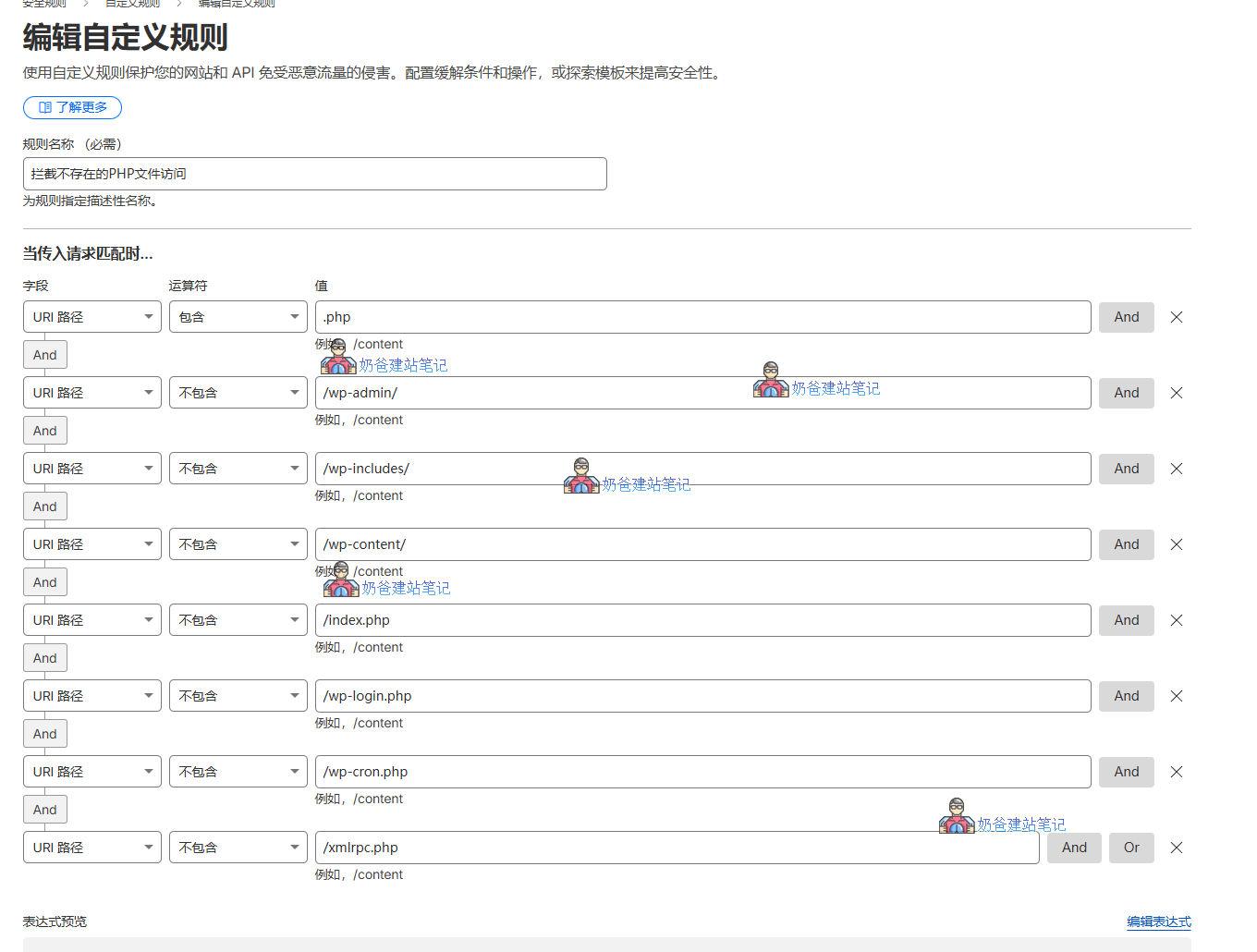
Task: Open the 编辑表达式 link
Action: pos(1158,921)
